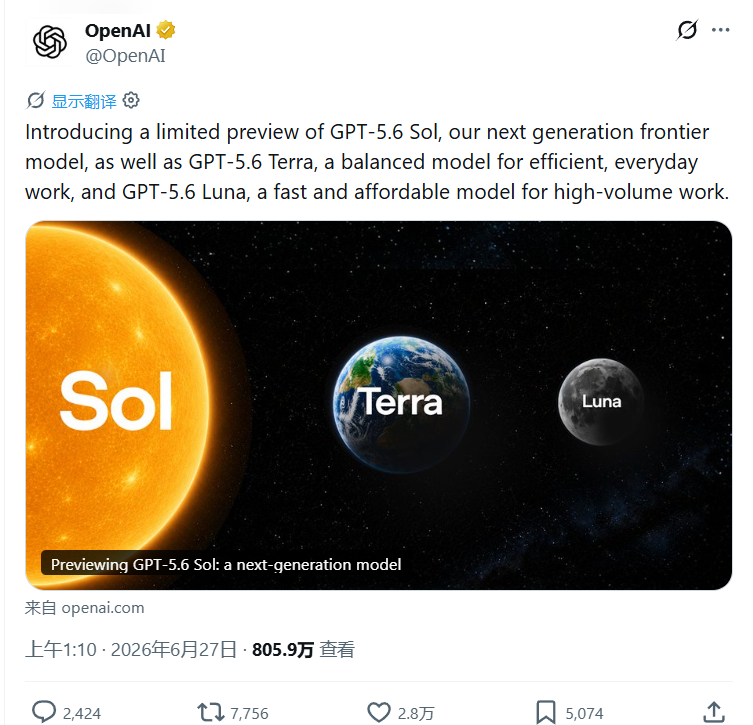Open the 来自 openai.com source link
Image resolution: width=753 pixels, height=725 pixels.
click(x=85, y=608)
